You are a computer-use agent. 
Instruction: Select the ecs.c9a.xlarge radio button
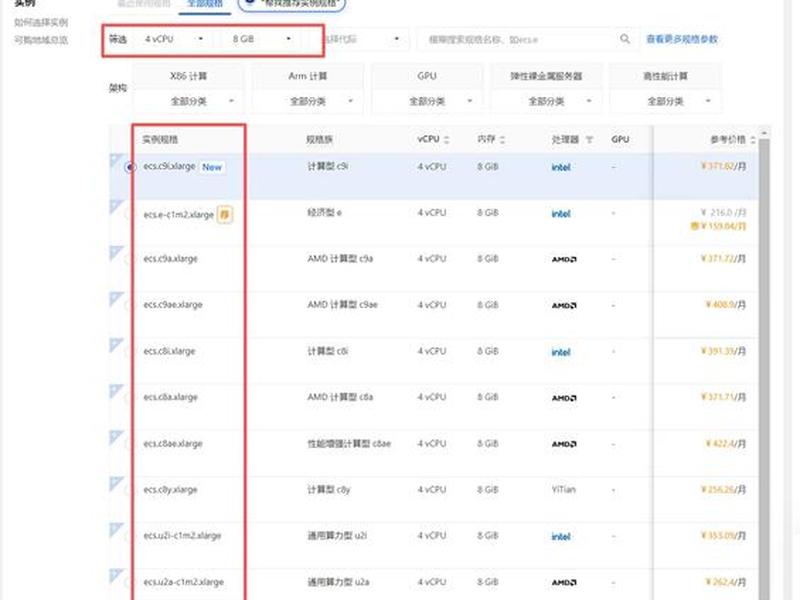[129, 259]
